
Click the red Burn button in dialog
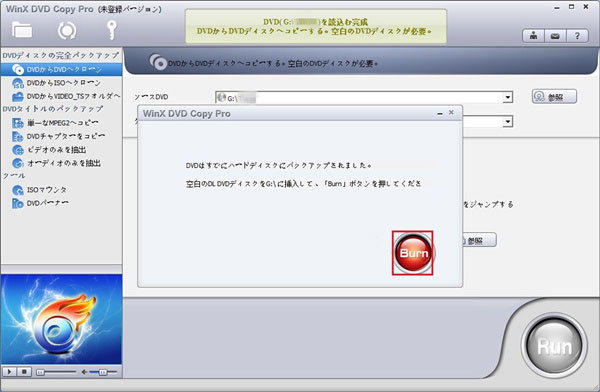click(x=413, y=253)
